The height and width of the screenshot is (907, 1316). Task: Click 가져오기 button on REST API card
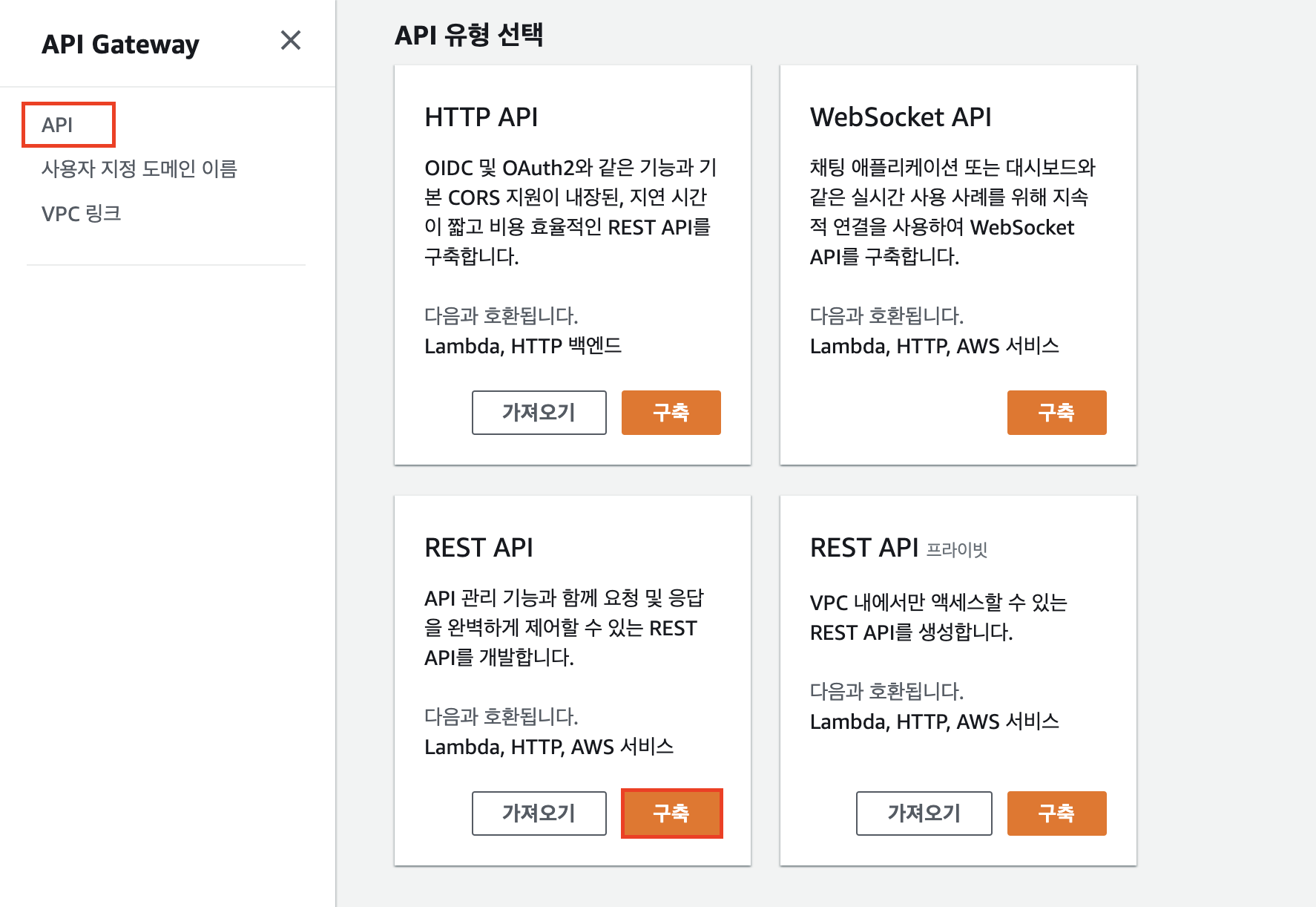point(539,813)
